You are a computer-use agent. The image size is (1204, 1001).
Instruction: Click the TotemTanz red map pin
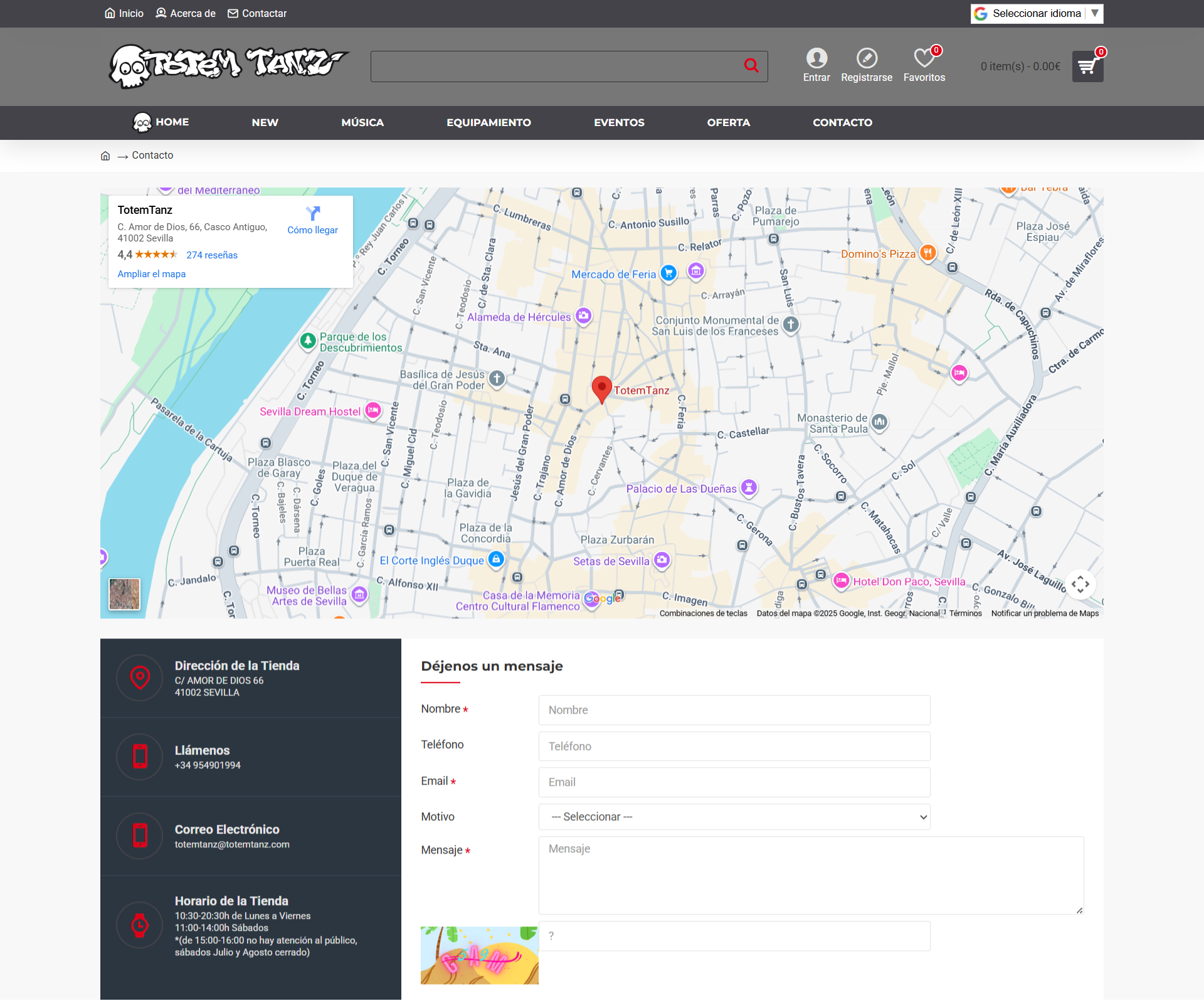[601, 388]
